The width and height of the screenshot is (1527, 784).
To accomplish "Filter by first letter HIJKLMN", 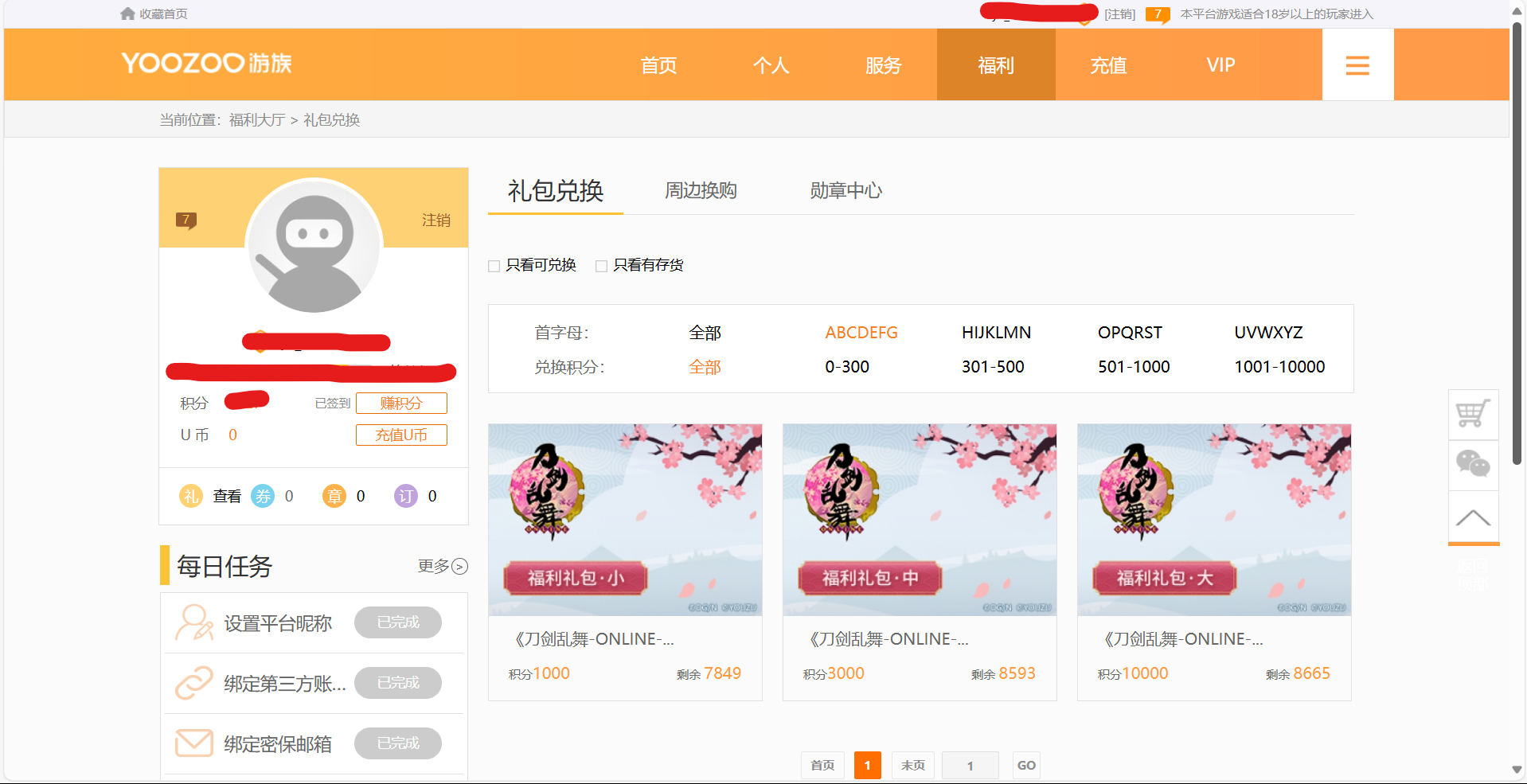I will coord(996,333).
